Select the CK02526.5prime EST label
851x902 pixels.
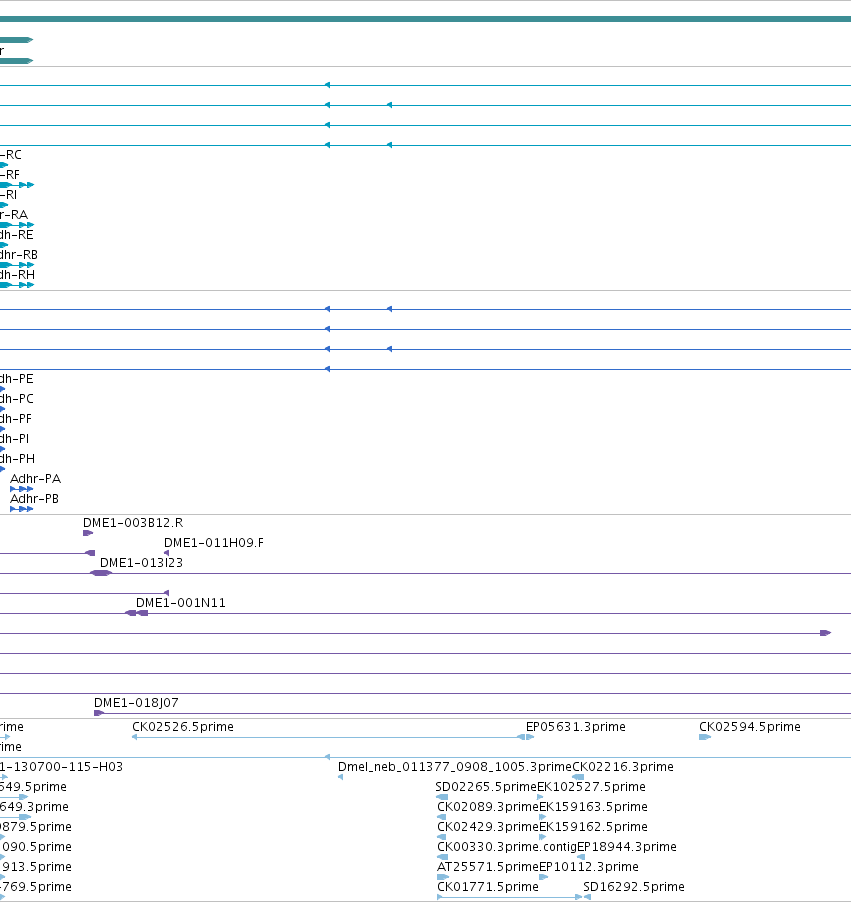183,727
